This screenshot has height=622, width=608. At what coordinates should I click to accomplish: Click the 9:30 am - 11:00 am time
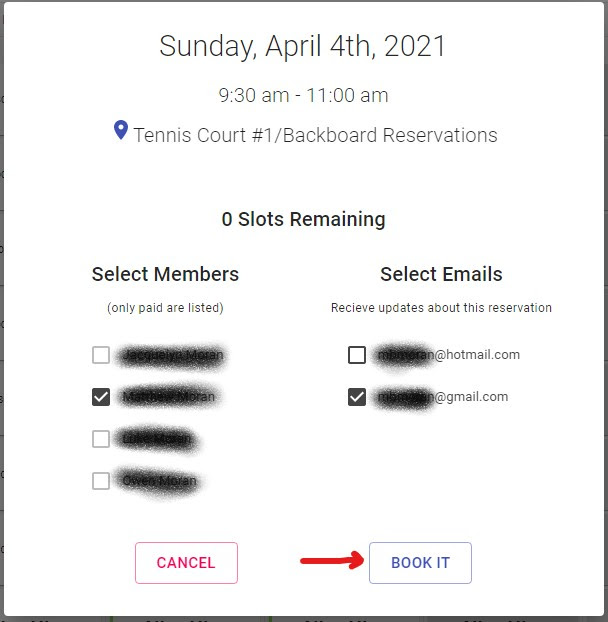[x=303, y=96]
